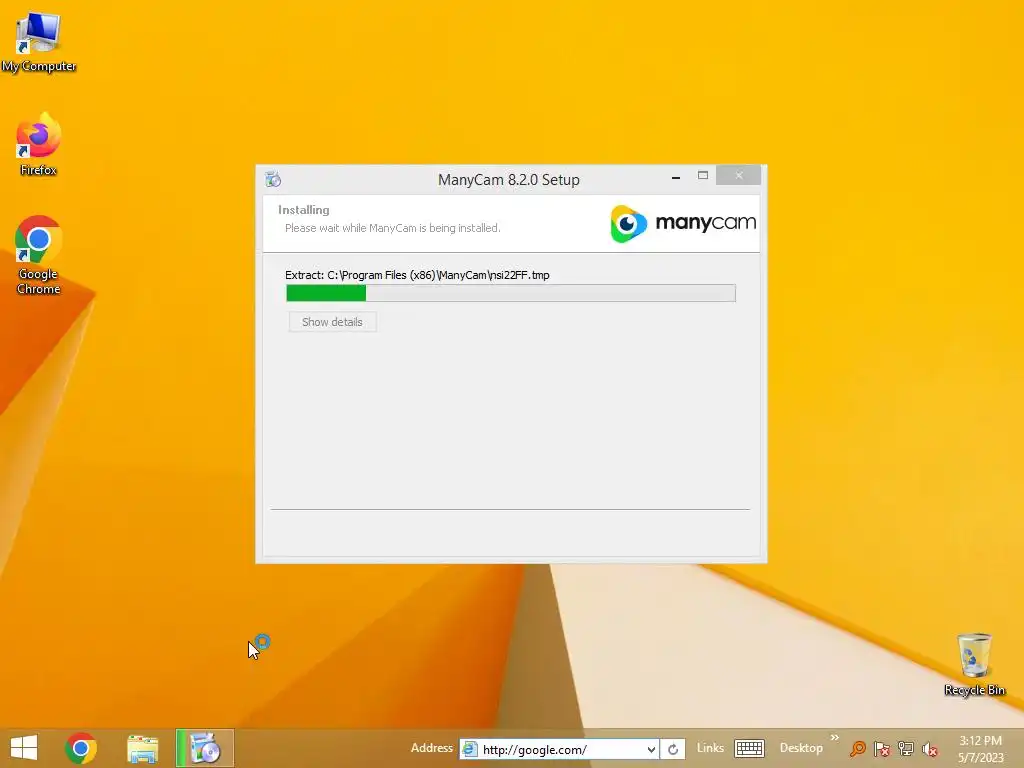Open the Action Center flag tray icon
Image resolution: width=1024 pixels, height=768 pixels.
pyautogui.click(x=882, y=748)
